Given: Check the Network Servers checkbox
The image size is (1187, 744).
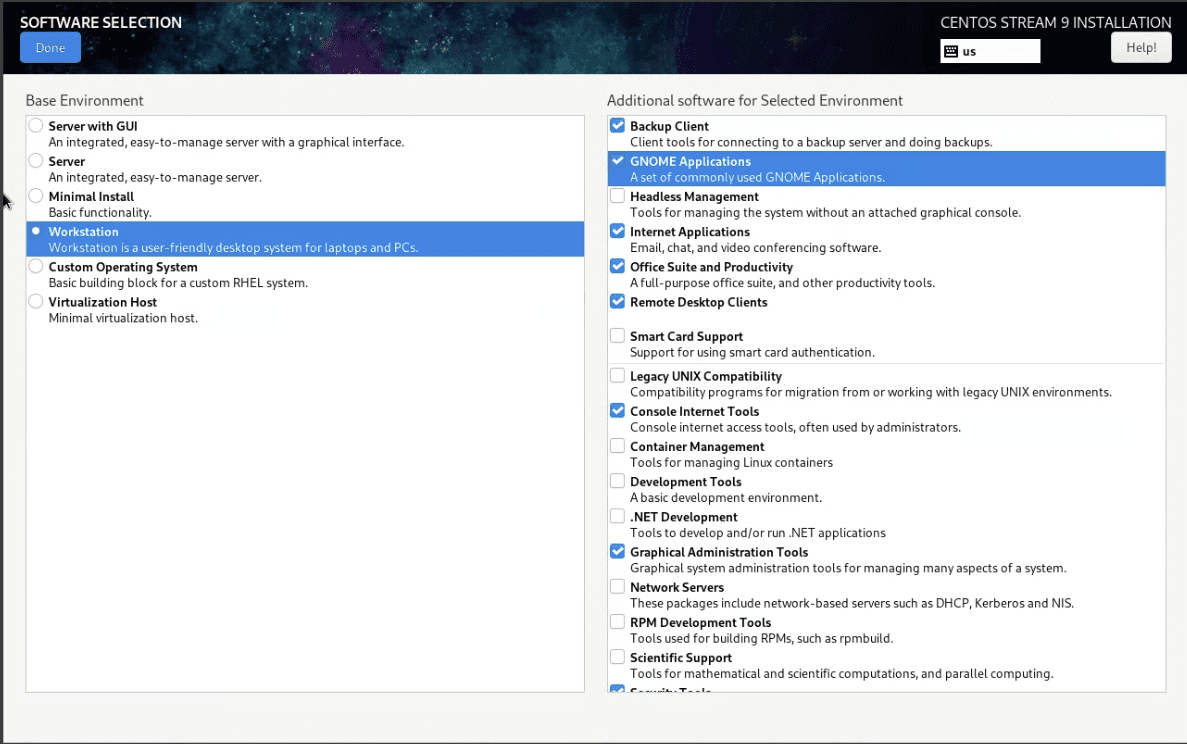Looking at the screenshot, I should click(x=618, y=587).
